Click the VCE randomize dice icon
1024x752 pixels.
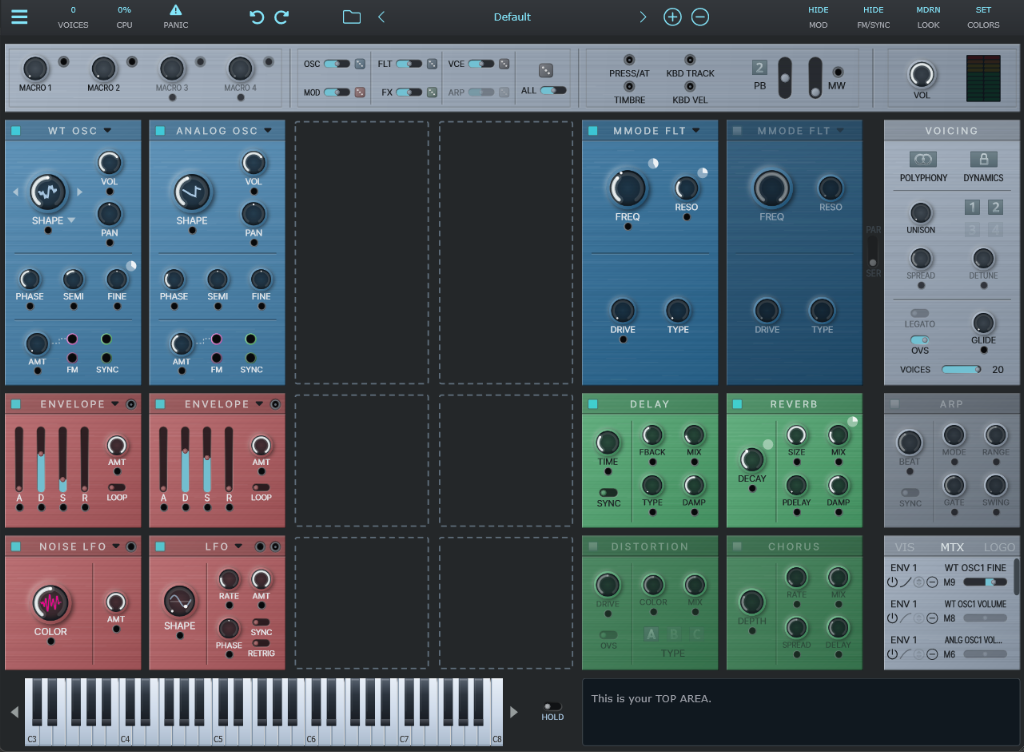pyautogui.click(x=504, y=64)
